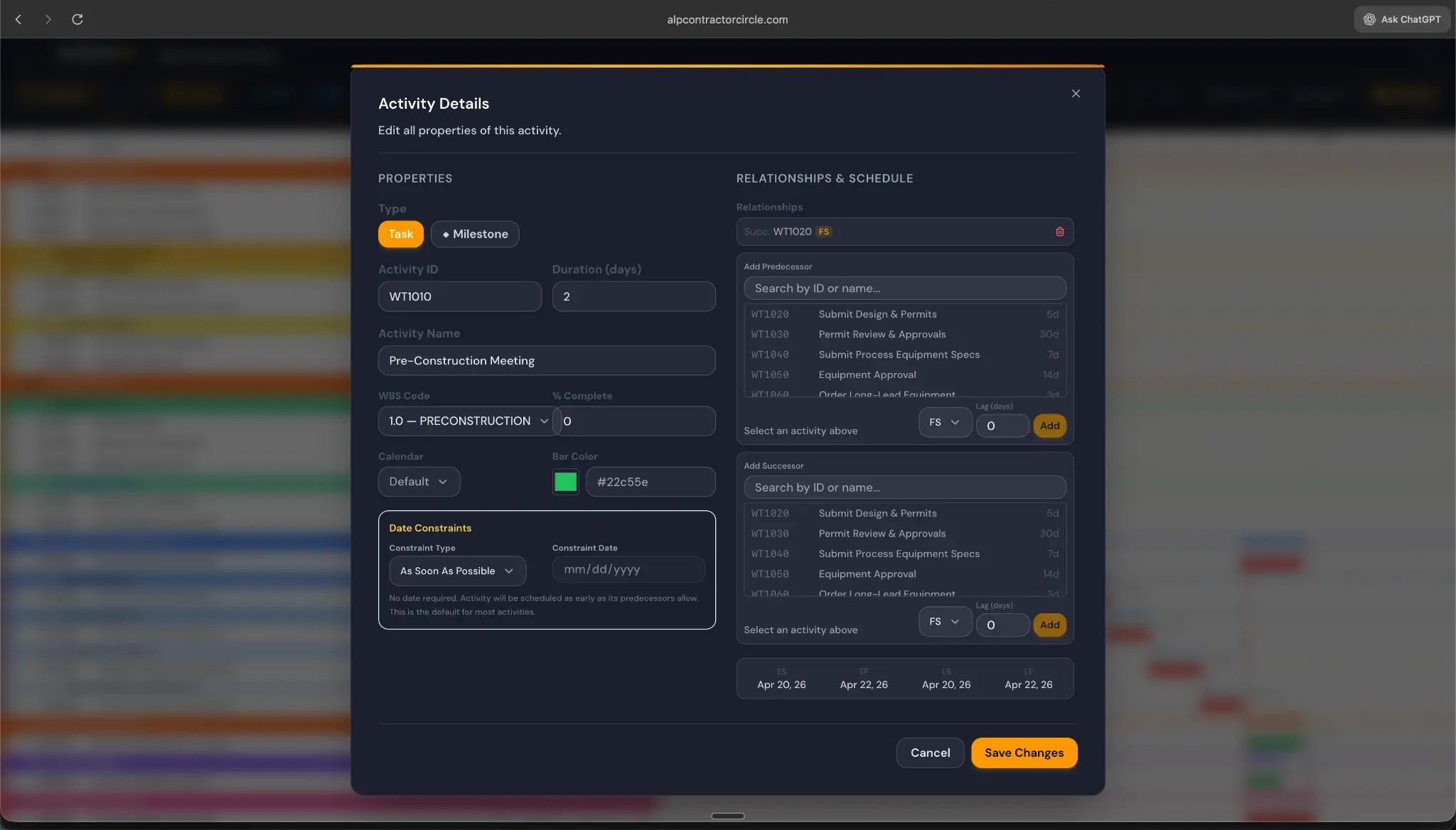
Task: Open the WBS Code dropdown
Action: 469,421
